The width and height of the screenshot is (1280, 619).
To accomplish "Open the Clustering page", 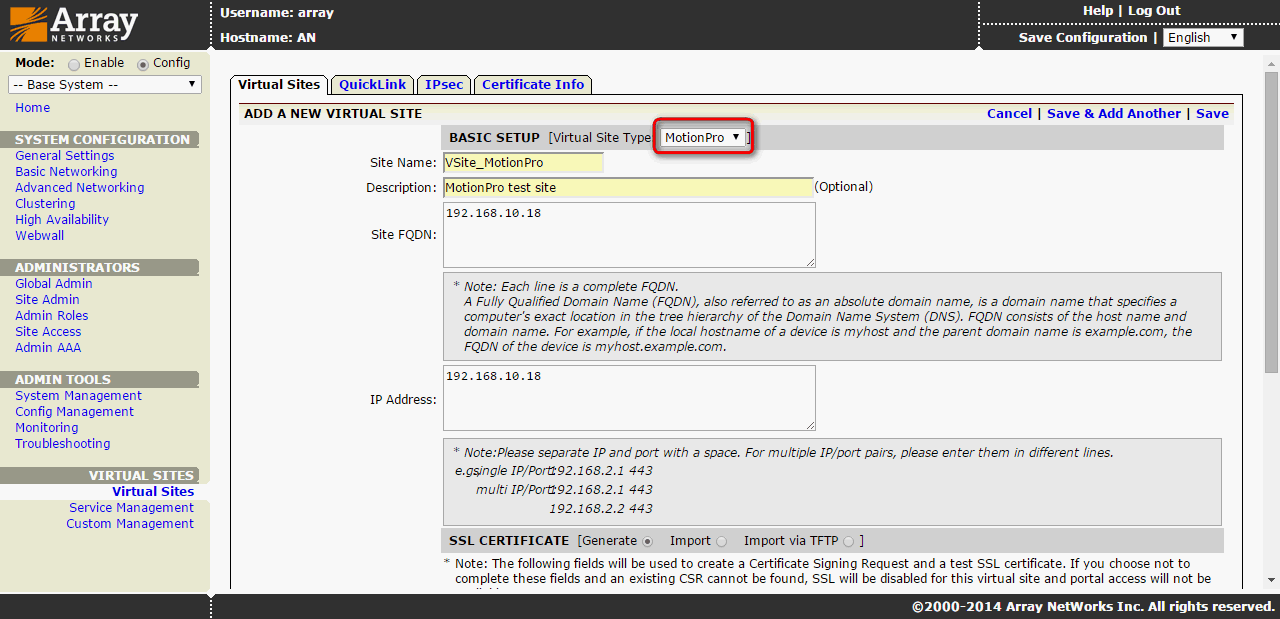I will [x=45, y=204].
